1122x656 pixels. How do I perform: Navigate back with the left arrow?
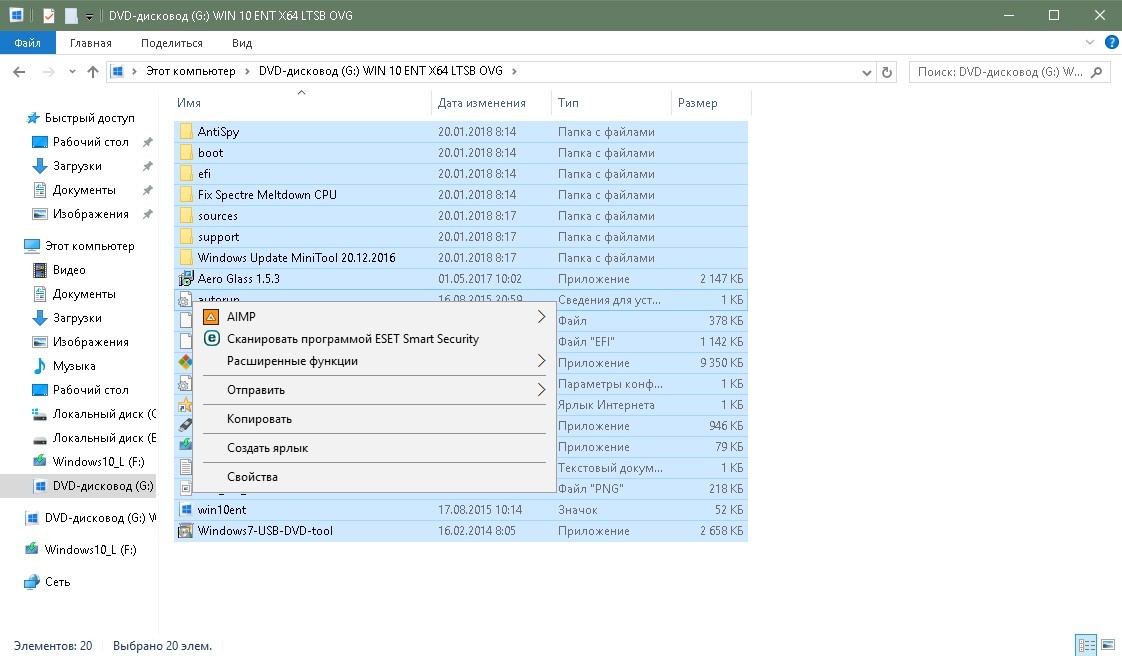point(19,72)
